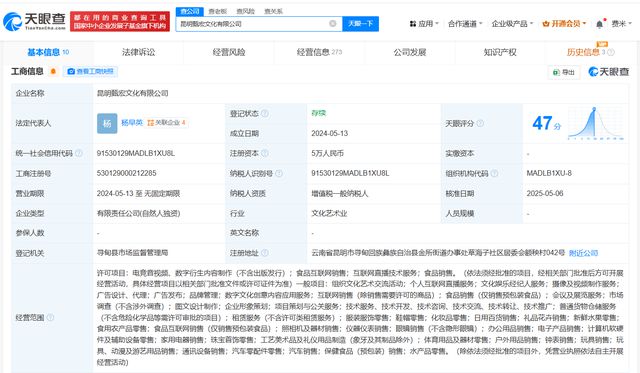This screenshot has width=640, height=373.
Task: Open the 附近公司 link
Action: 583,253
